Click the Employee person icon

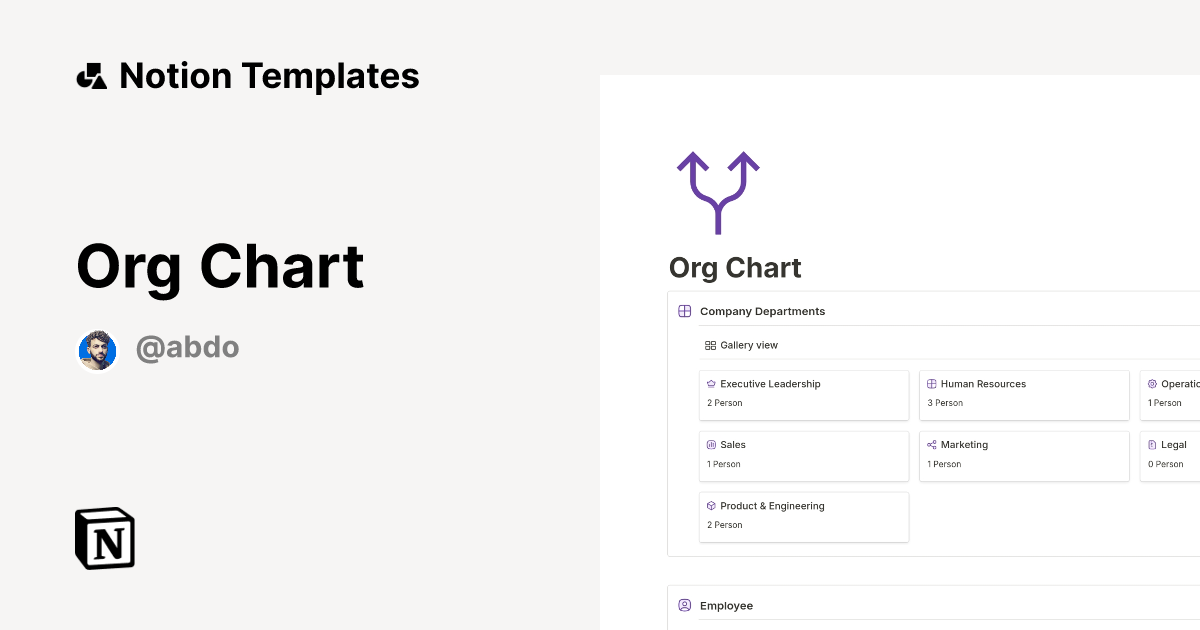click(684, 605)
